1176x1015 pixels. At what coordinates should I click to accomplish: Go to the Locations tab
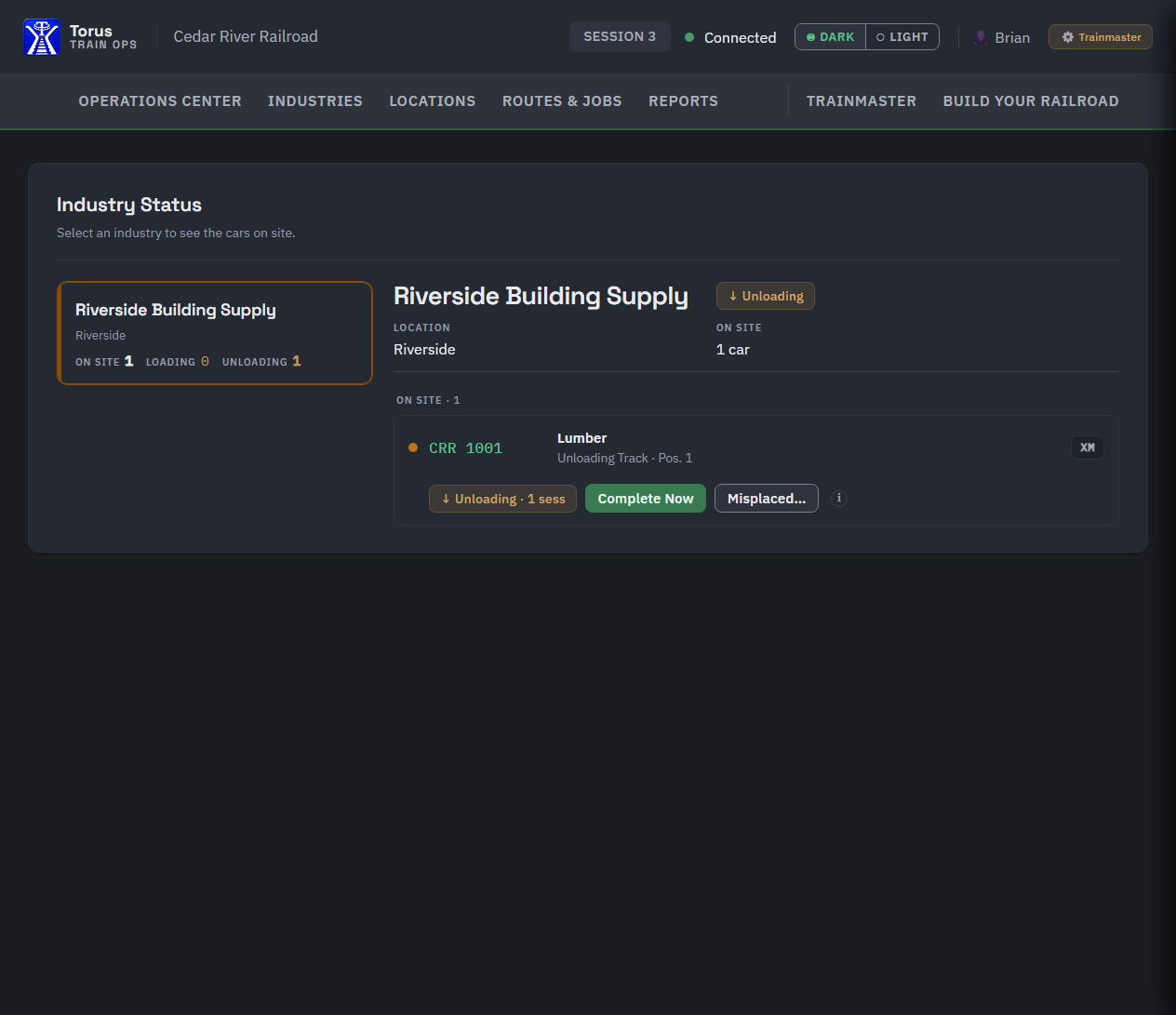(x=433, y=101)
